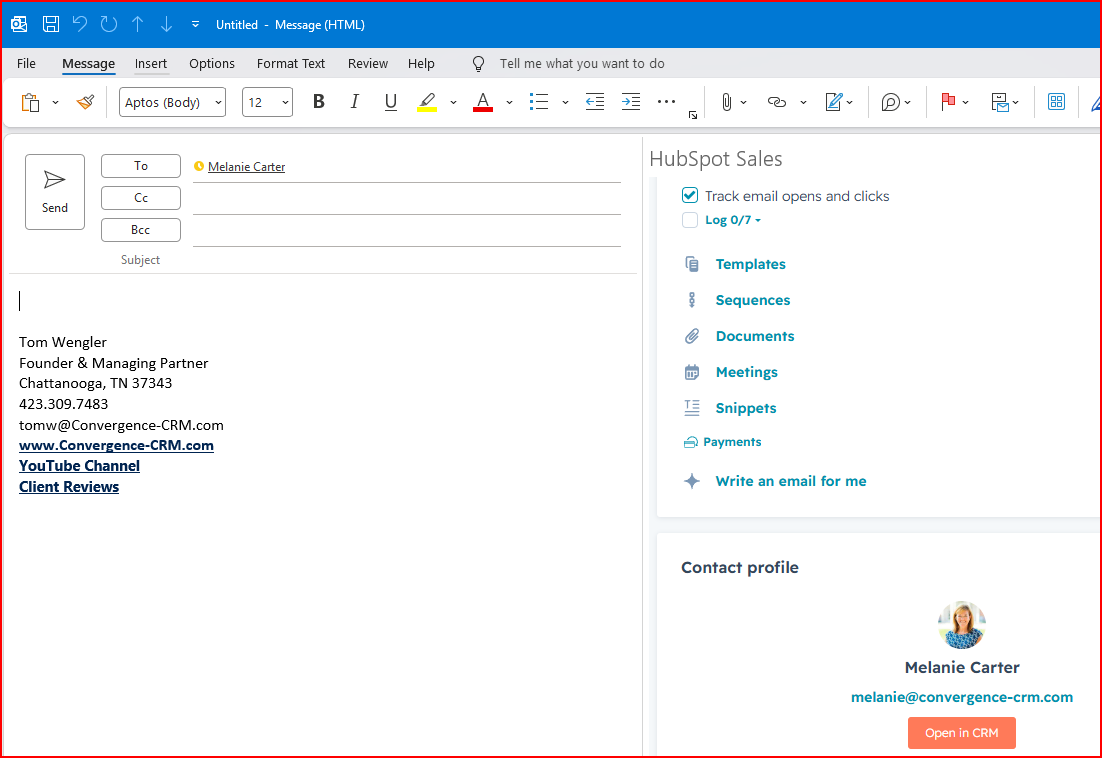Switch to the Format Text tab
This screenshot has width=1102, height=758.
click(291, 63)
